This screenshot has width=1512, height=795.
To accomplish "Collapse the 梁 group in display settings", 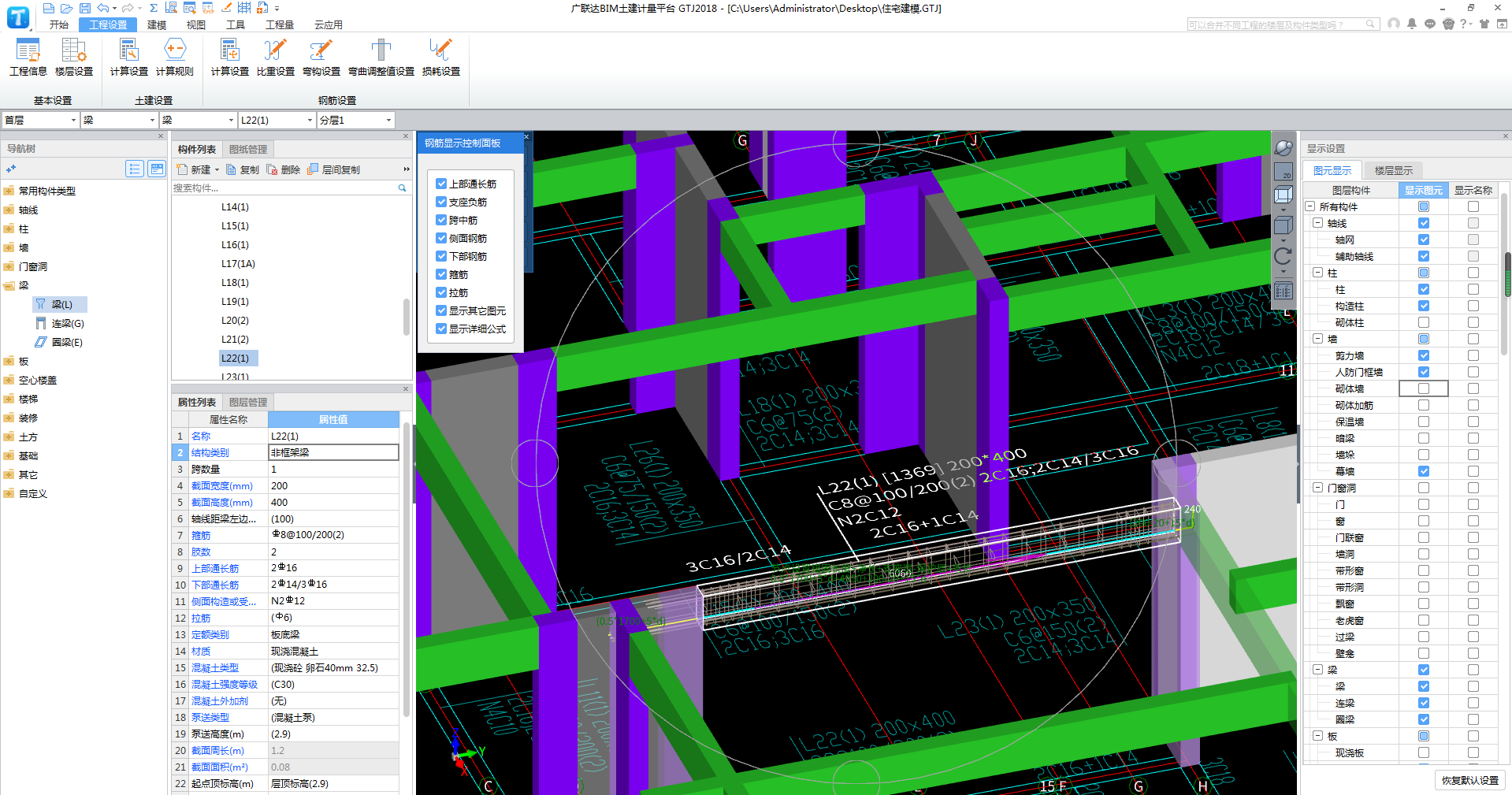I will point(1317,670).
